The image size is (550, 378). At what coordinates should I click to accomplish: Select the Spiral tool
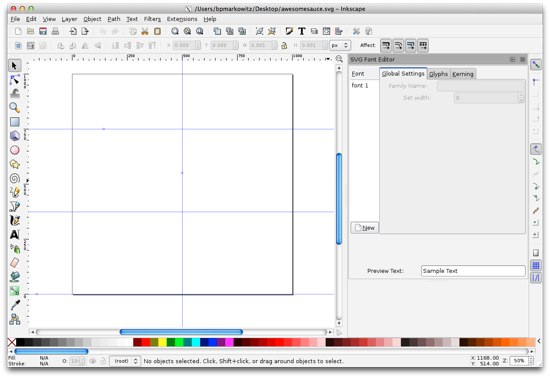click(x=14, y=178)
